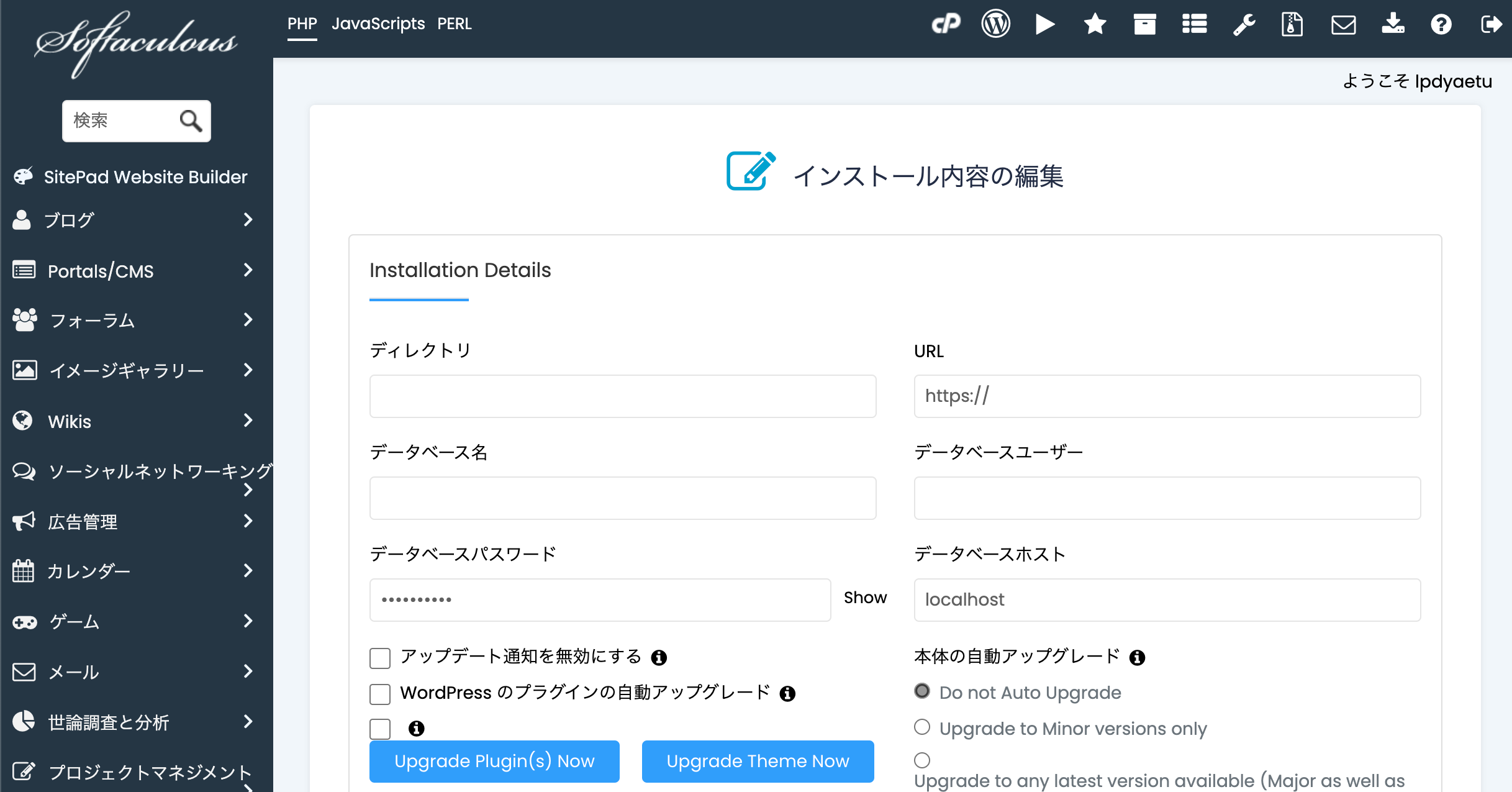
Task: Check アップデート通知を無効にする checkbox
Action: pyautogui.click(x=380, y=658)
